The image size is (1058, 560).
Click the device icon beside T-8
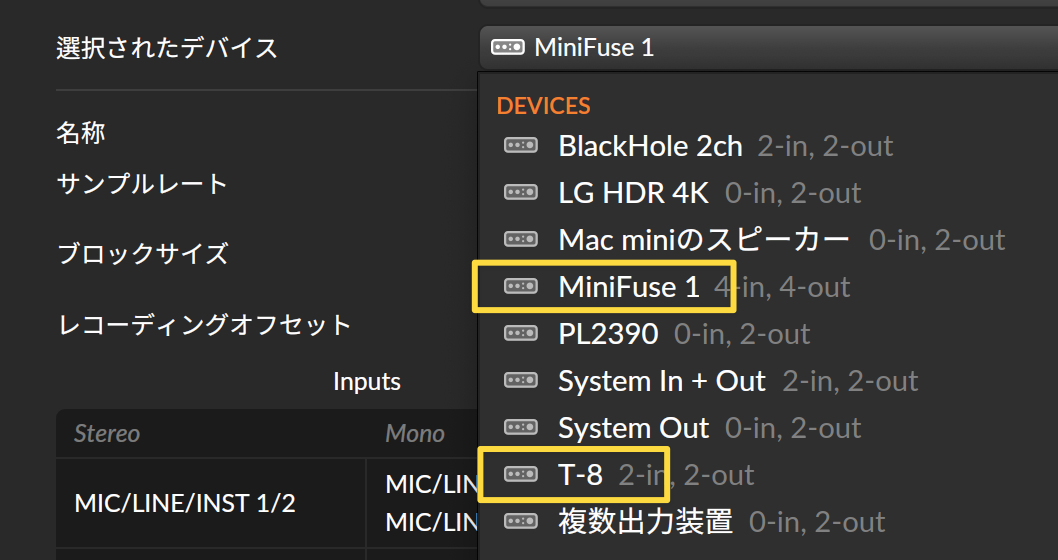pos(521,474)
